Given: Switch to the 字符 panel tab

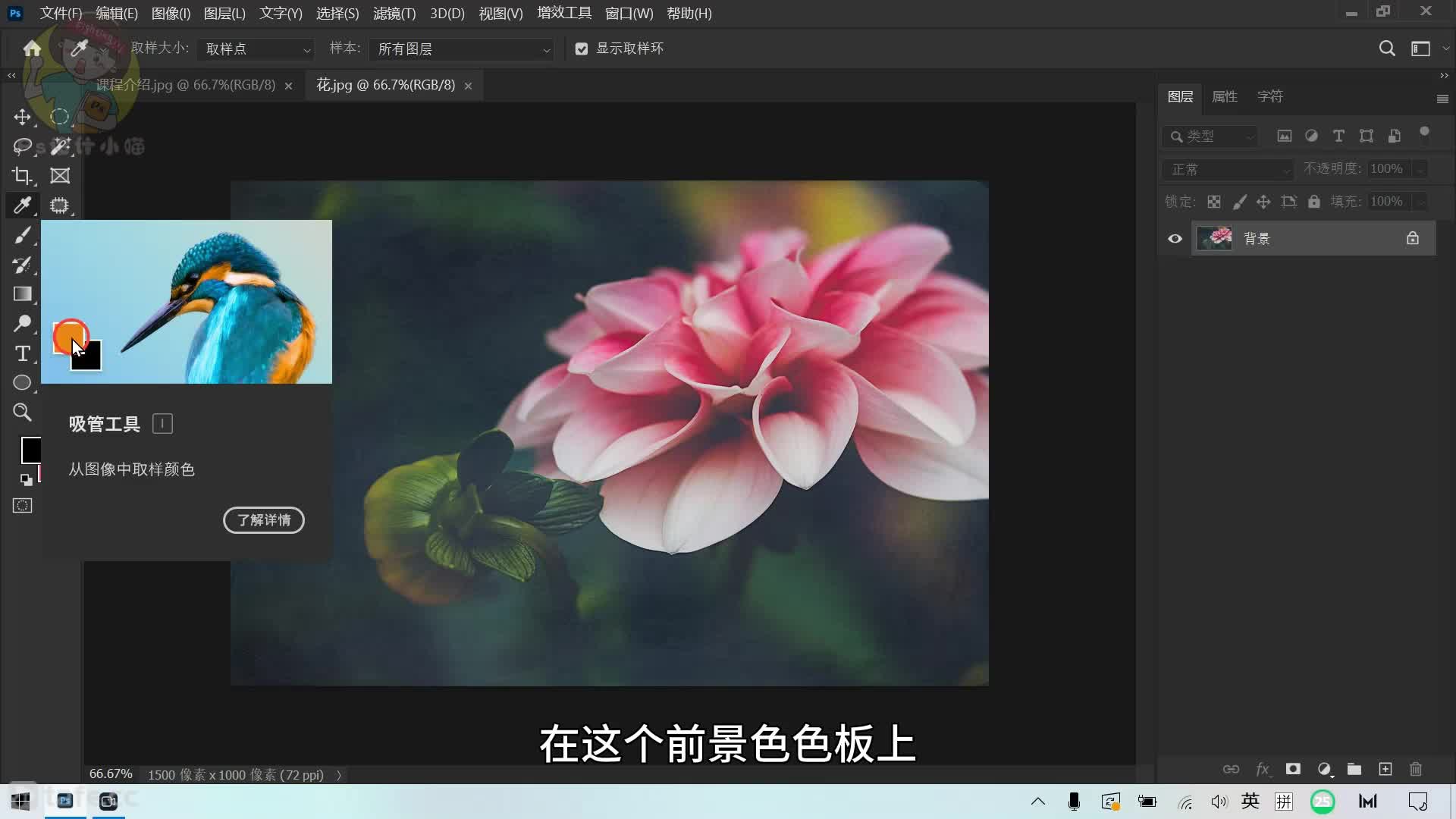Looking at the screenshot, I should (1270, 96).
